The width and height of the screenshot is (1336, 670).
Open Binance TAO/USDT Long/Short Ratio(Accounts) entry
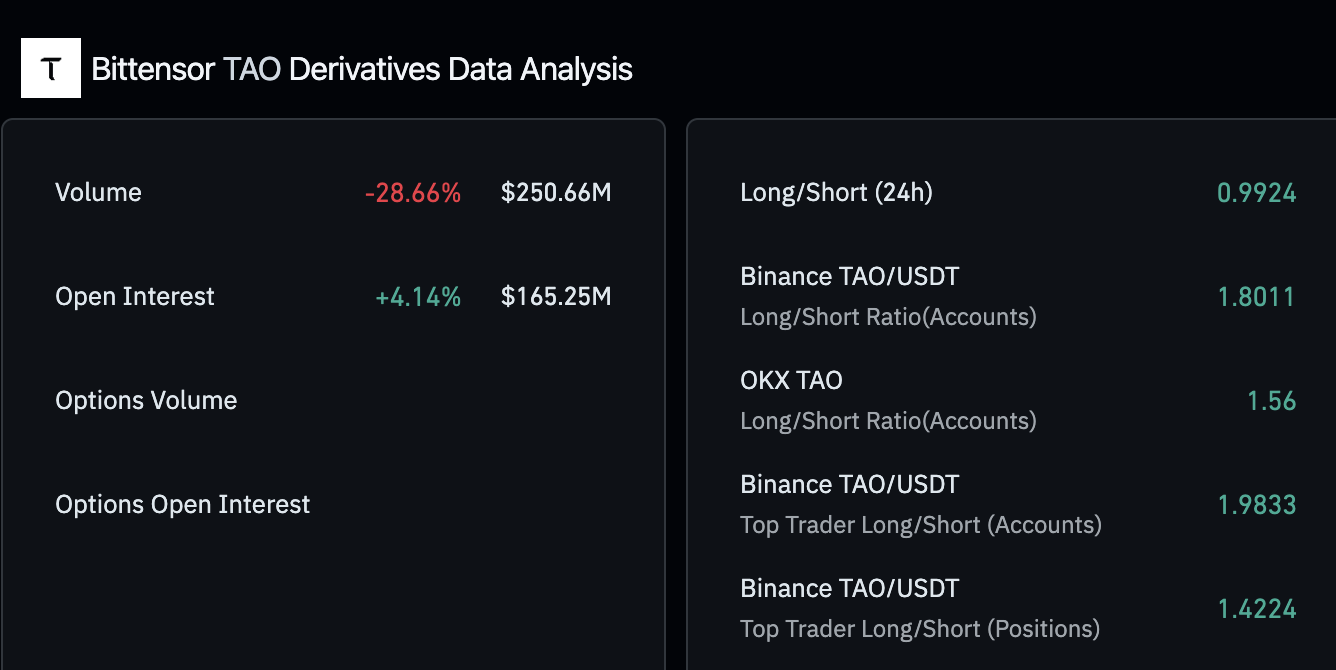[x=888, y=296]
